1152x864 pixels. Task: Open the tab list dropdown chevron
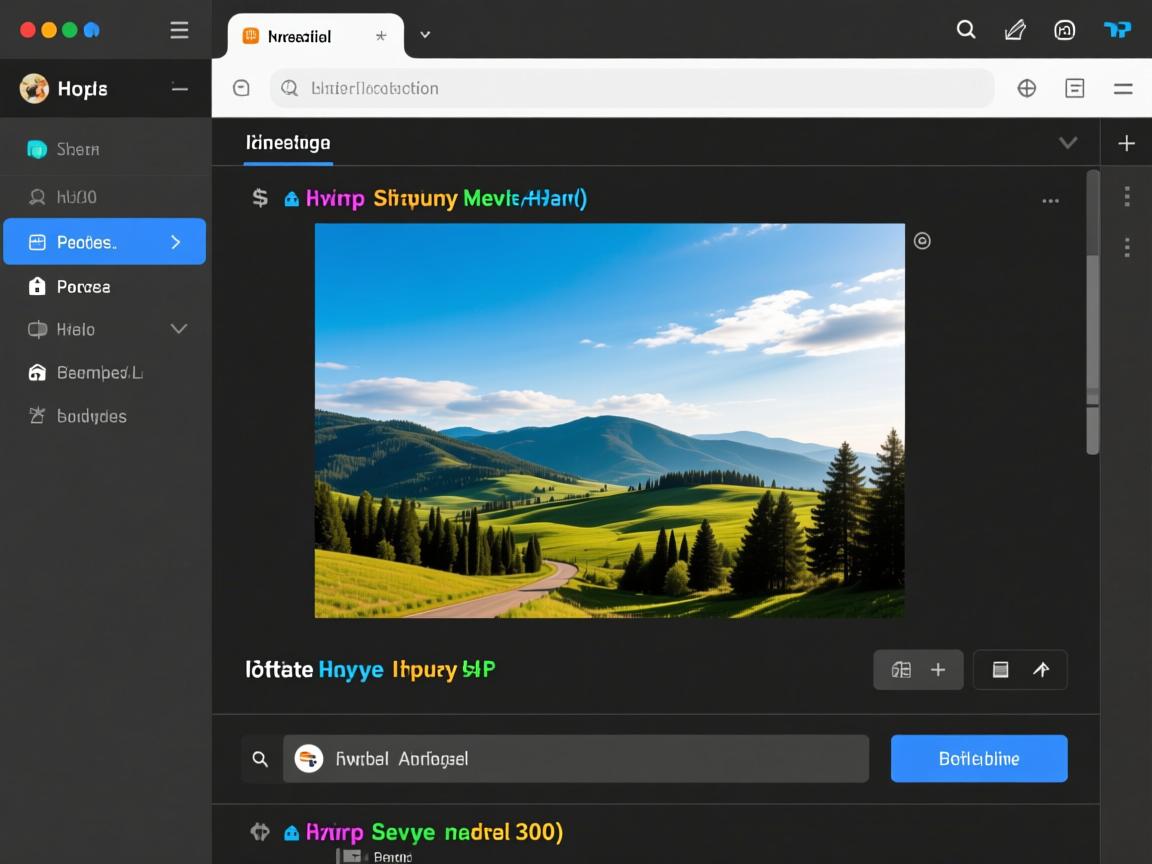click(425, 35)
